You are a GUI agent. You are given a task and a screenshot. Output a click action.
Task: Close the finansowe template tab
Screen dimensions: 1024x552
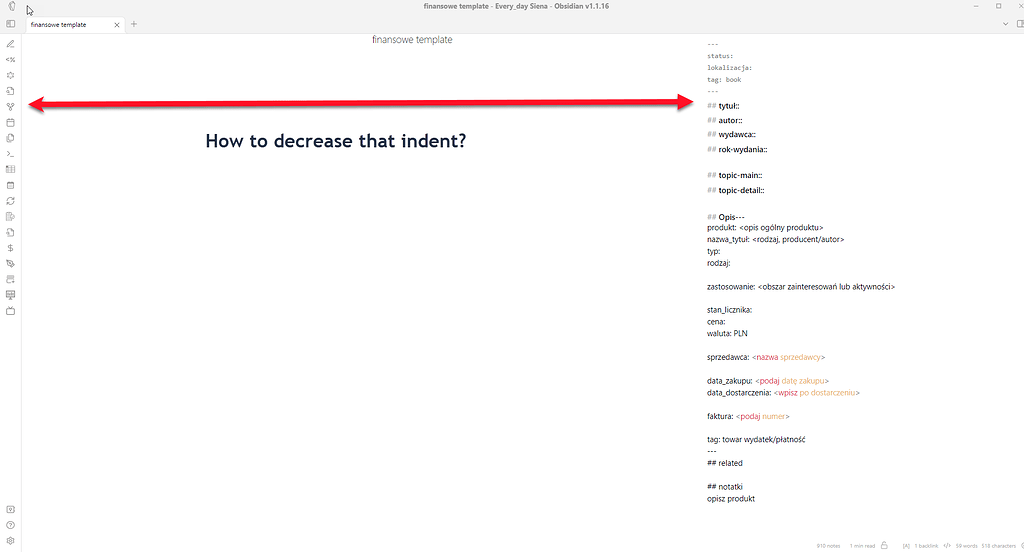118,24
